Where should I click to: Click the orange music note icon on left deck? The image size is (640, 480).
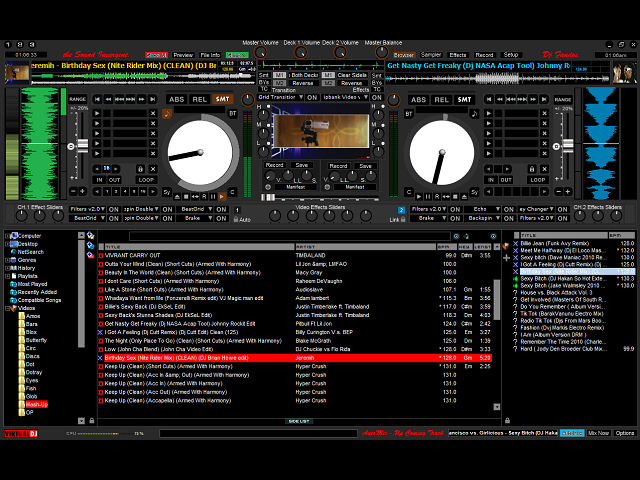pyautogui.click(x=167, y=114)
